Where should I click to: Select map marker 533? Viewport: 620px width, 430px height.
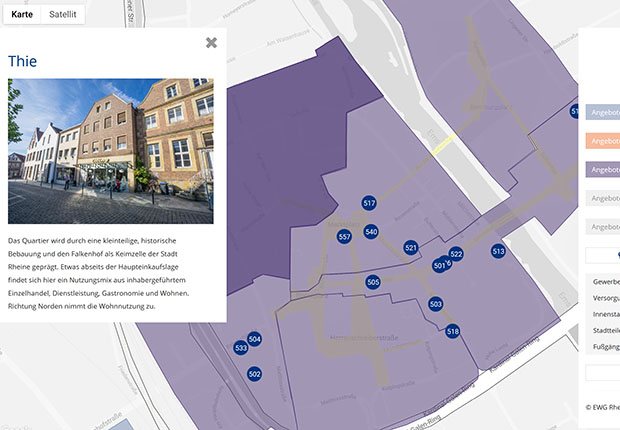(241, 348)
